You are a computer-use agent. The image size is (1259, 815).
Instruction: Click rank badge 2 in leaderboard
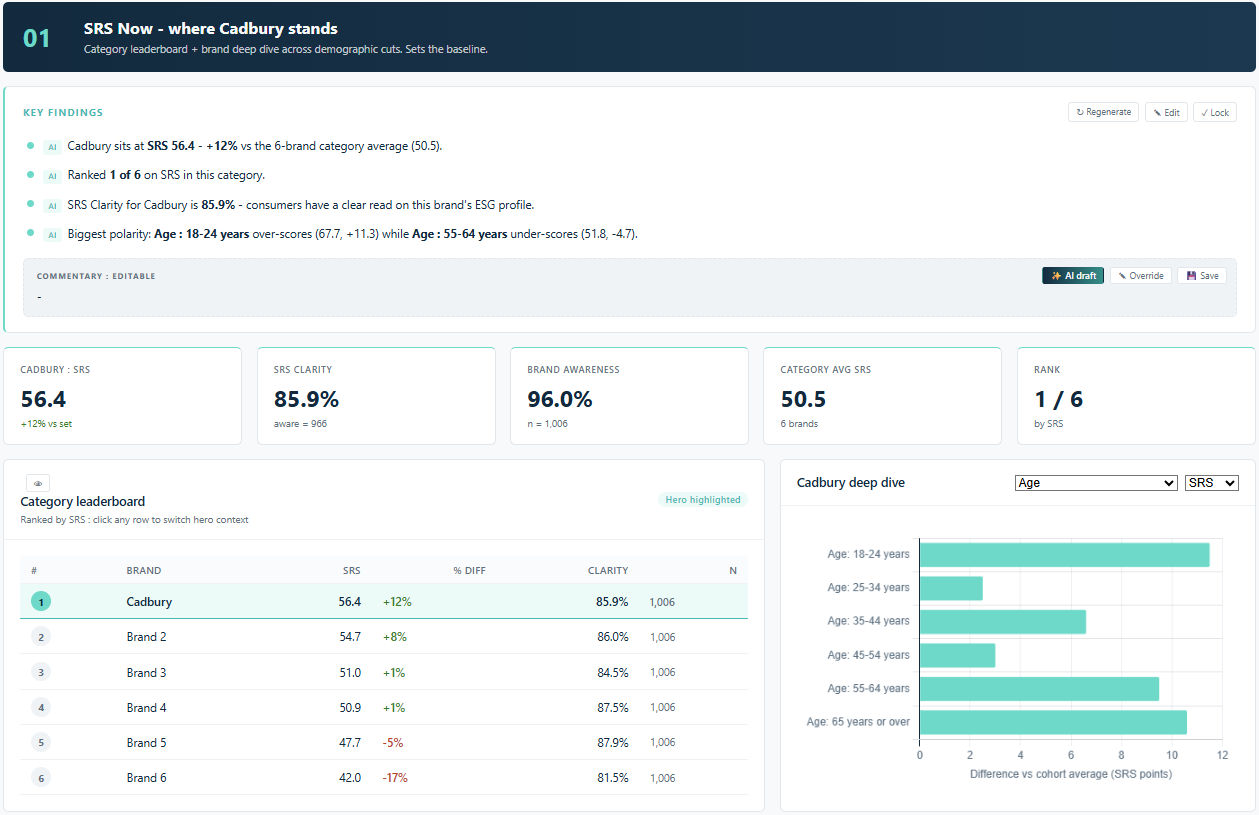[41, 637]
